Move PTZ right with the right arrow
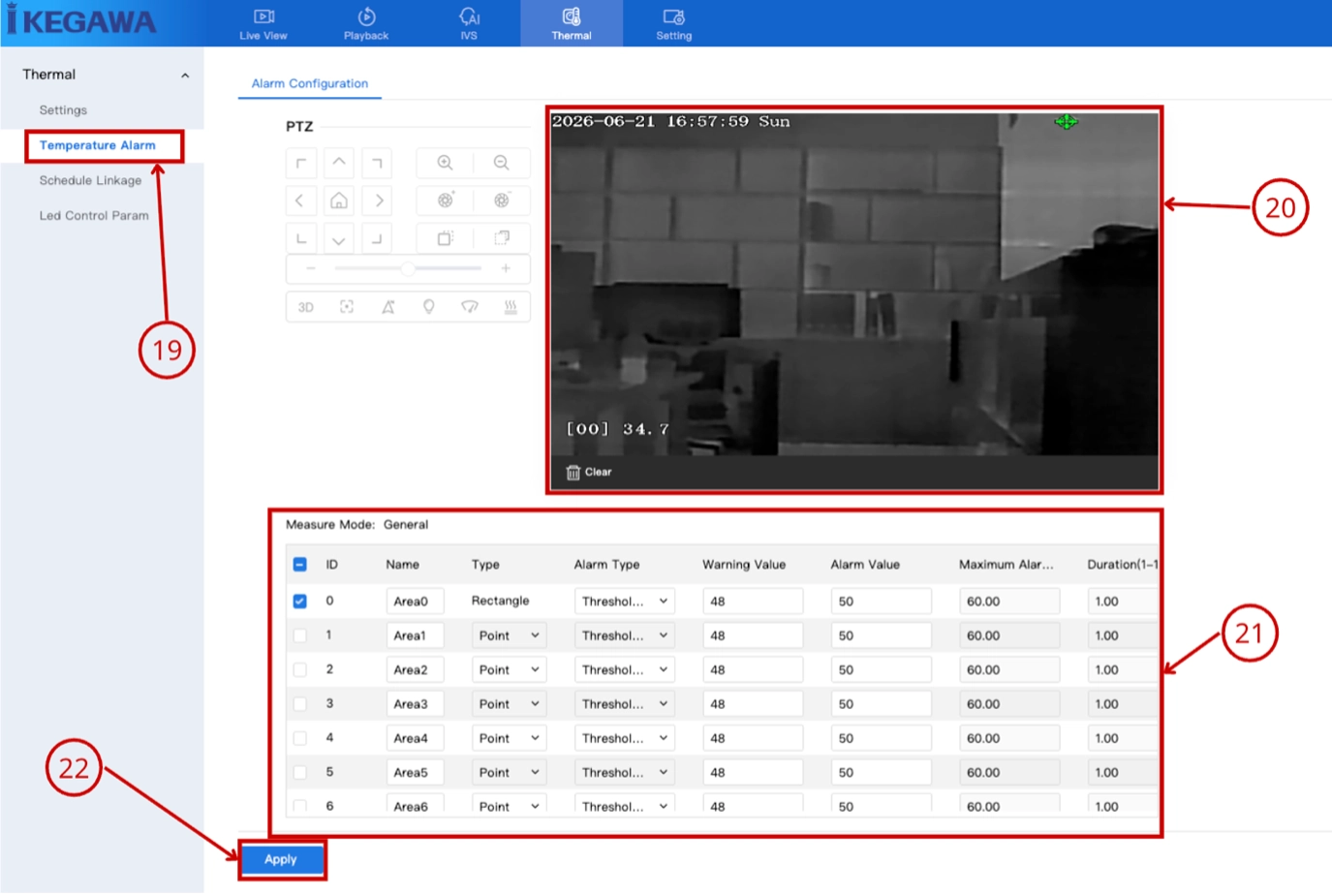The width and height of the screenshot is (1332, 896). point(379,201)
